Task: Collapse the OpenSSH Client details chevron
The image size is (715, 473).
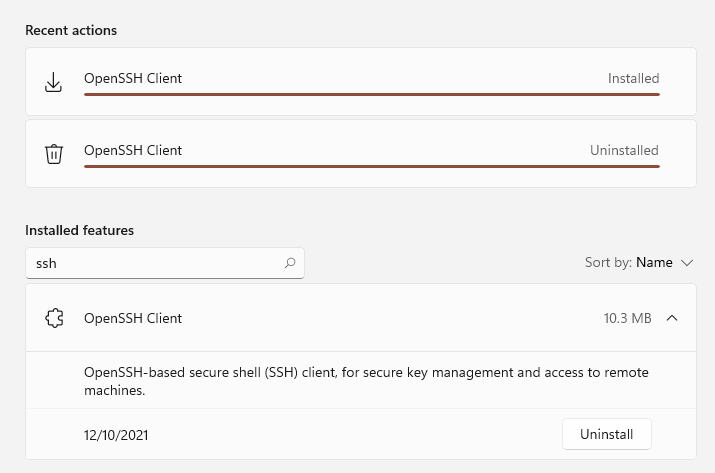Action: (672, 318)
